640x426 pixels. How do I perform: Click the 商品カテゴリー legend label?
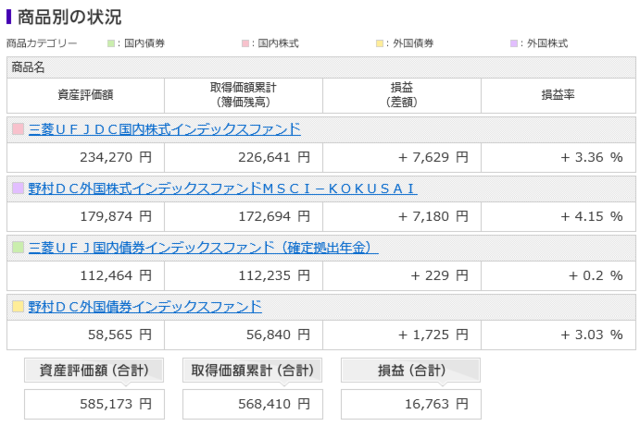(x=42, y=43)
